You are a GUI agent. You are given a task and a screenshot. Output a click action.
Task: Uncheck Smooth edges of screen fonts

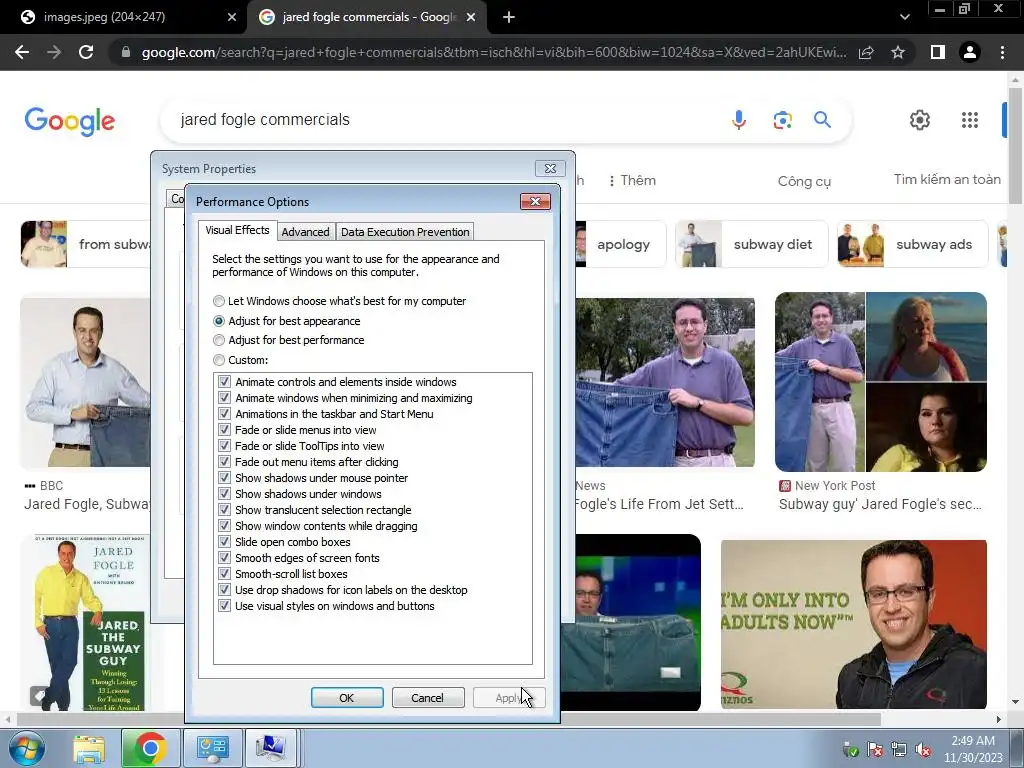(x=224, y=558)
